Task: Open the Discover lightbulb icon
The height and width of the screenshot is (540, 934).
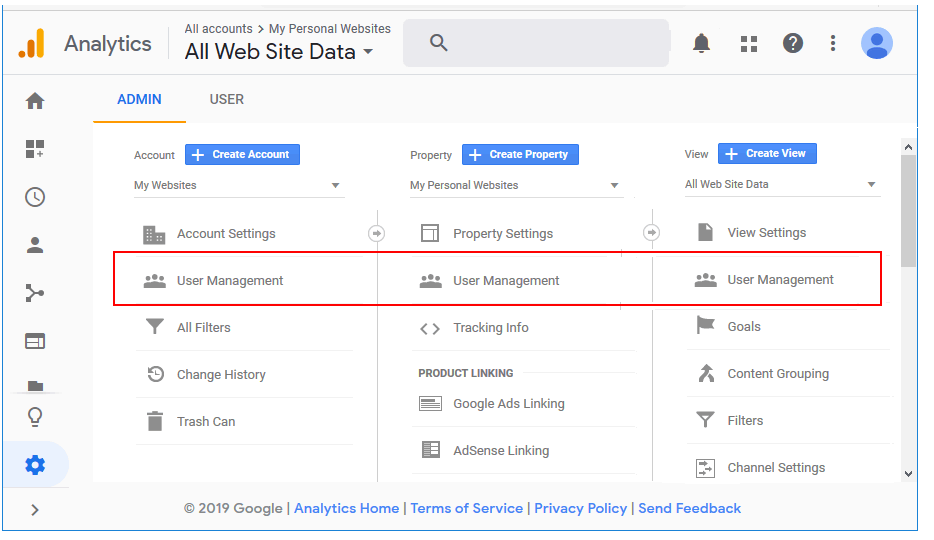Action: pyautogui.click(x=35, y=417)
